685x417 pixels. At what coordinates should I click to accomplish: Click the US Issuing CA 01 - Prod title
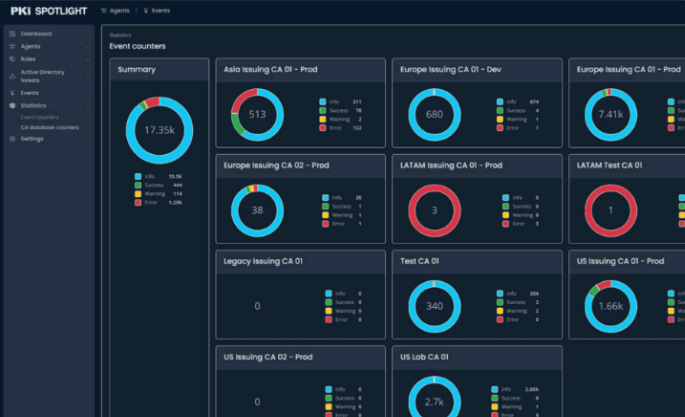[x=620, y=261]
